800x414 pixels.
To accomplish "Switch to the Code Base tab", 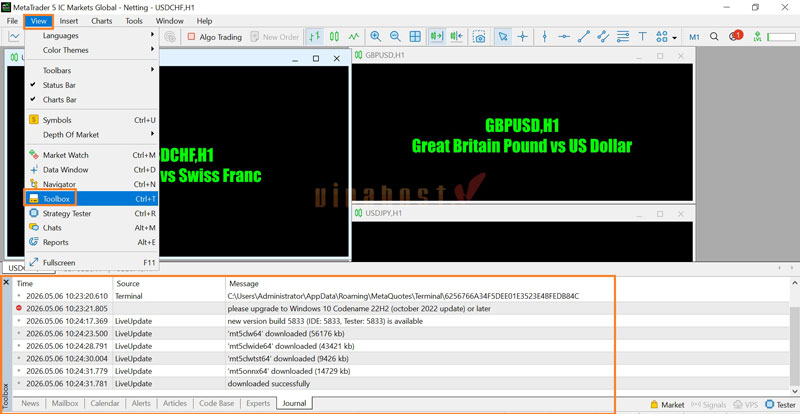I will [216, 403].
